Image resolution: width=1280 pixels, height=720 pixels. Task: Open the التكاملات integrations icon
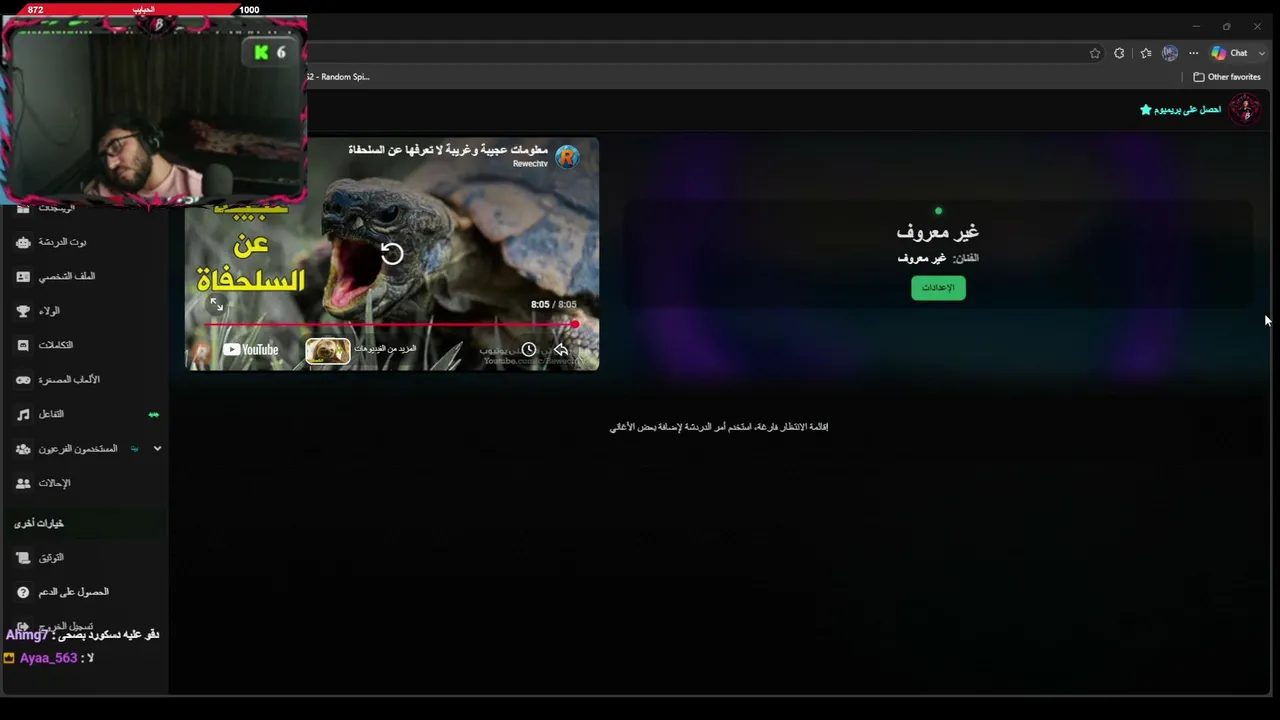coord(23,345)
